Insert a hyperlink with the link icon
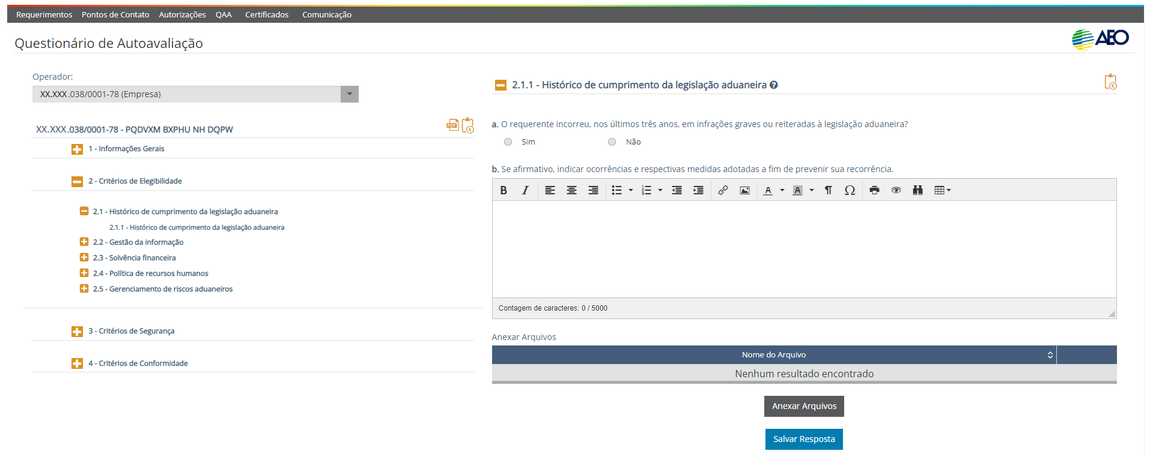Viewport: 1150px width, 457px height. point(722,190)
